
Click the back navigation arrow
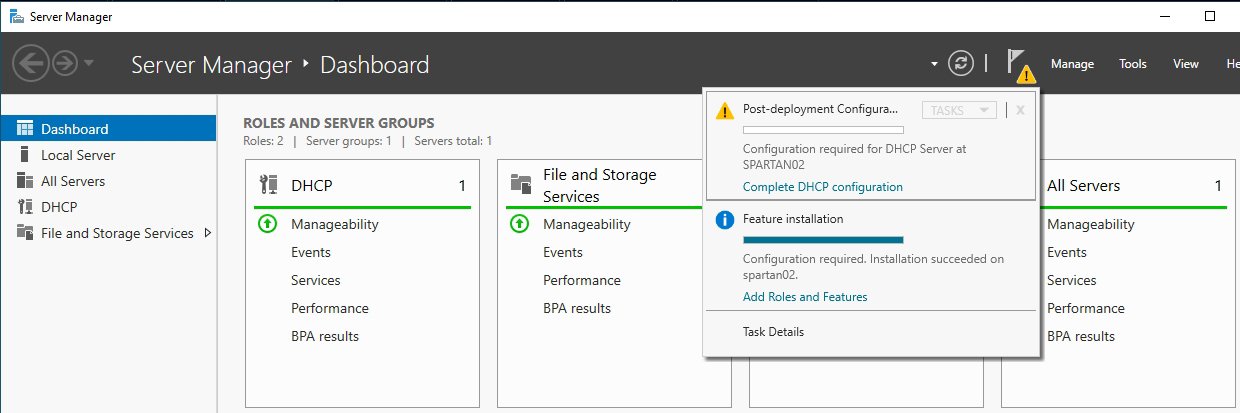pos(31,63)
